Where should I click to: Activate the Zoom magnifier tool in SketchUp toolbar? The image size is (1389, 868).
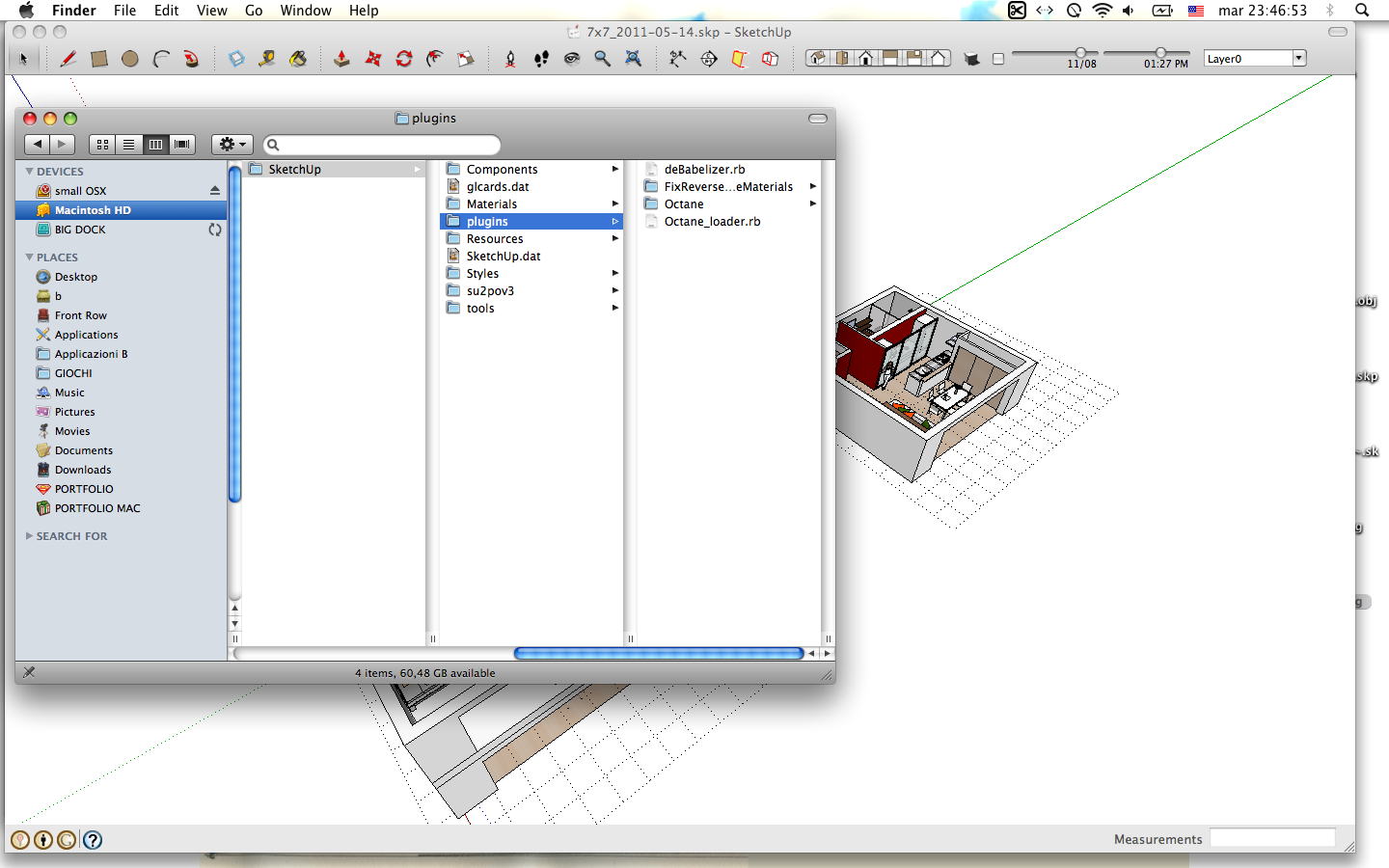coord(603,59)
